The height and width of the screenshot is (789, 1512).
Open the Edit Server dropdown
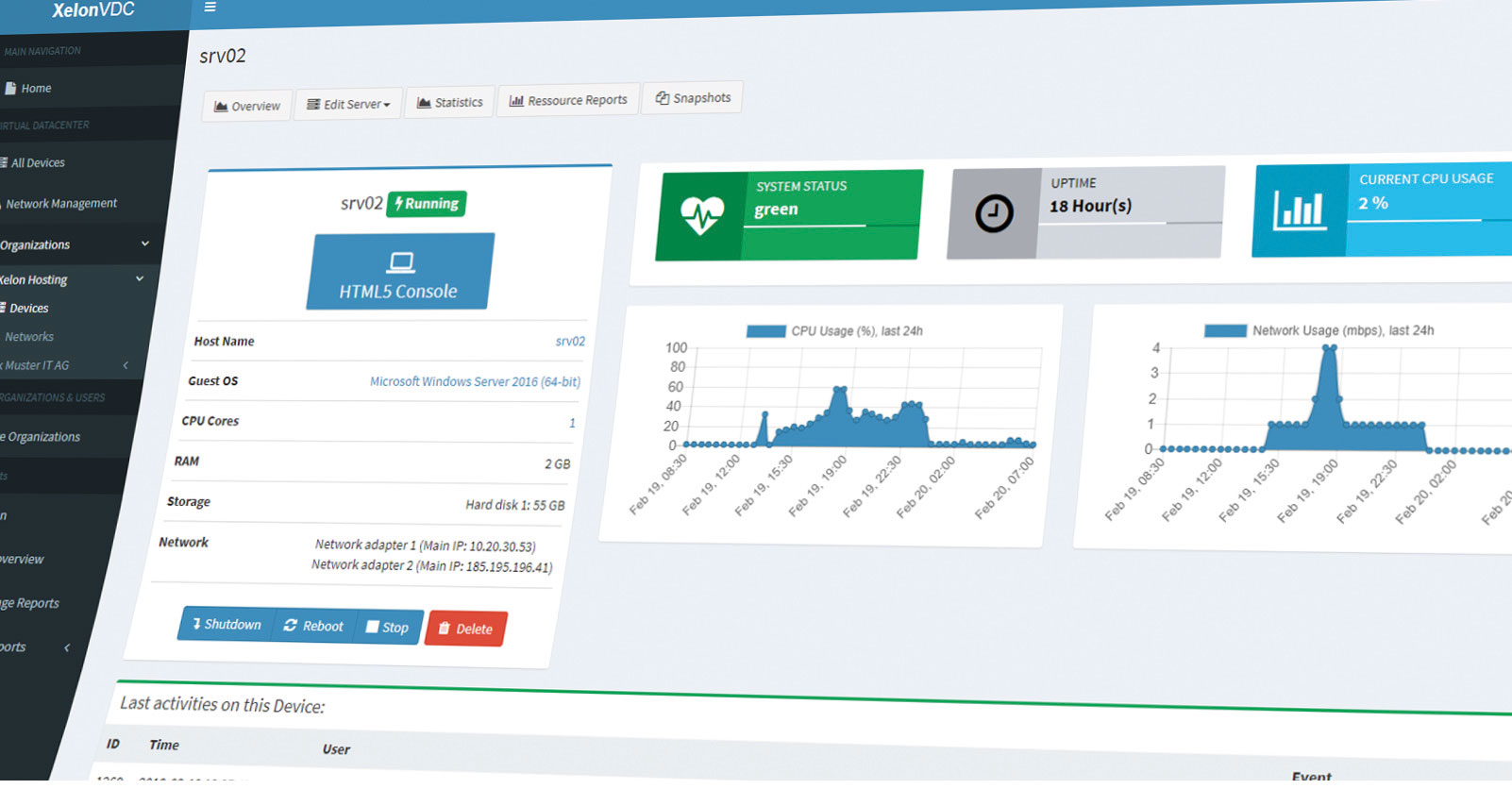click(x=348, y=105)
